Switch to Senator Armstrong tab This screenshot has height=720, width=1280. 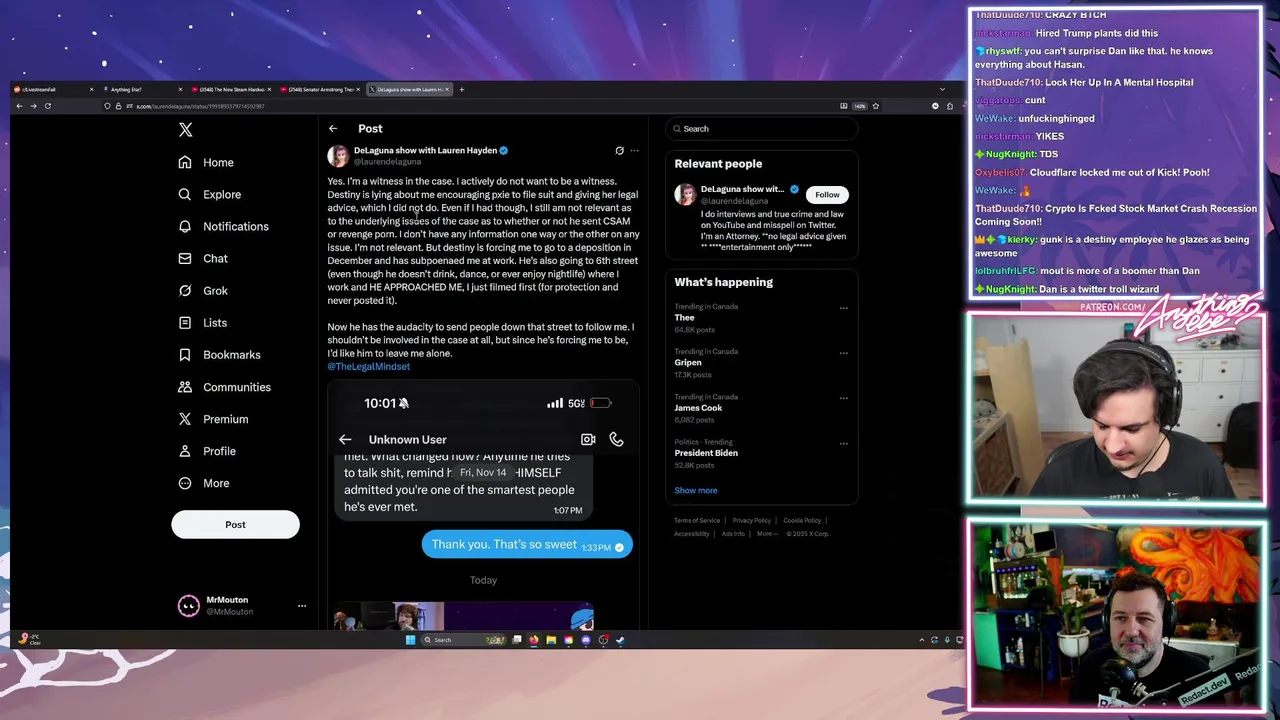[x=320, y=89]
